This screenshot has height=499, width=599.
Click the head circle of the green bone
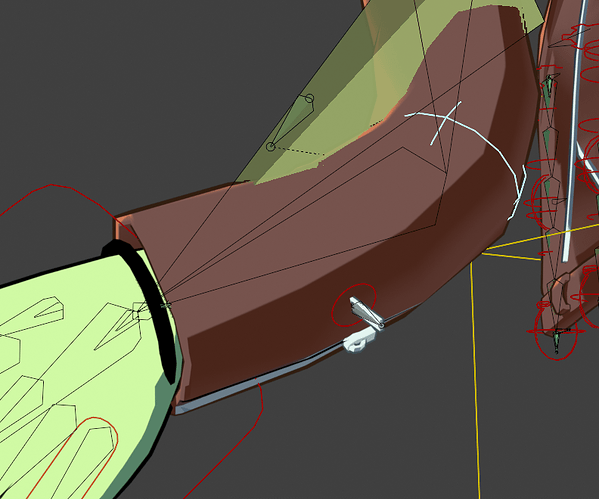coord(270,146)
